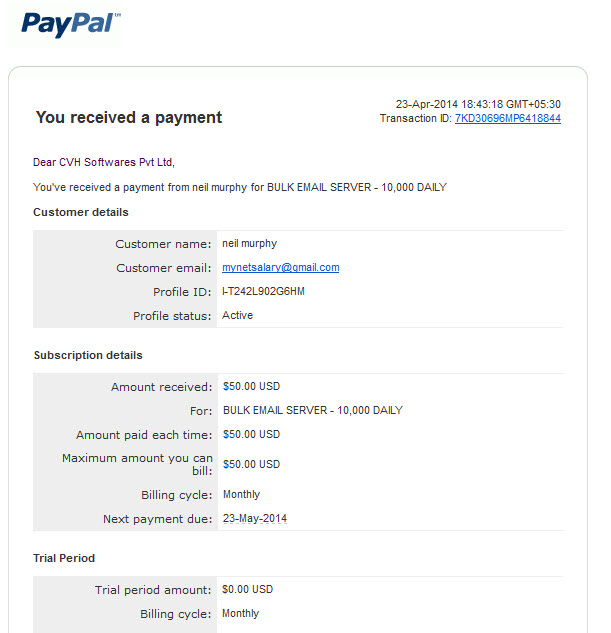Click the Active profile status text

[x=237, y=315]
